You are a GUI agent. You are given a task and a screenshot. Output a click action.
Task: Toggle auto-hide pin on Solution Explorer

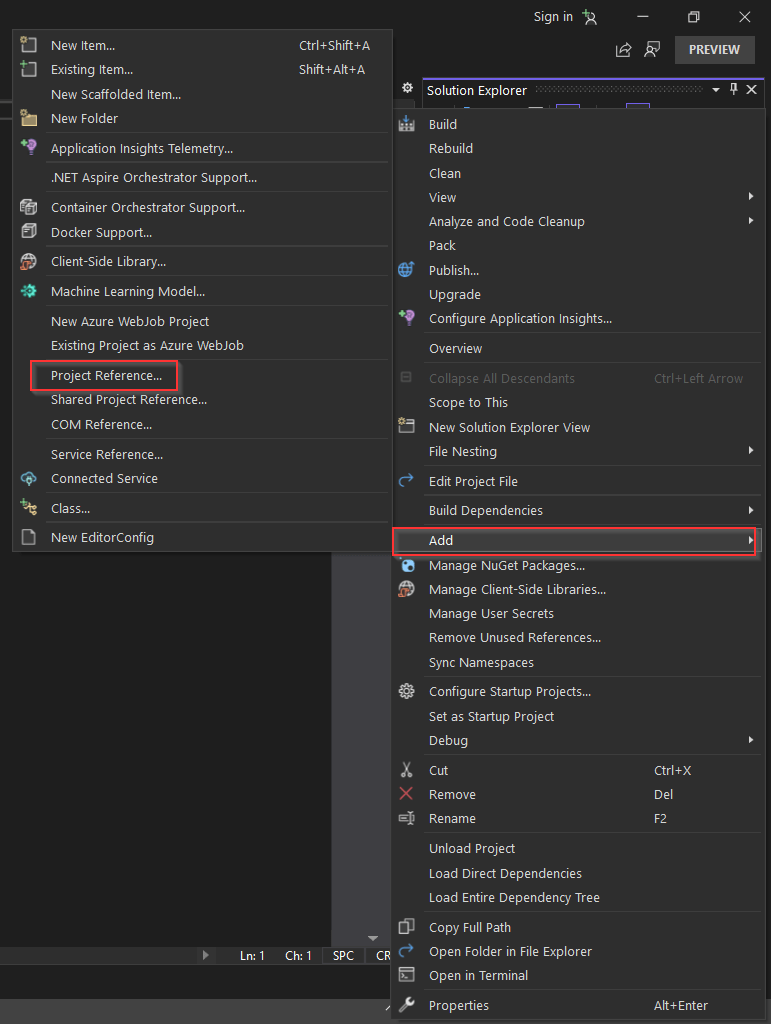[733, 89]
